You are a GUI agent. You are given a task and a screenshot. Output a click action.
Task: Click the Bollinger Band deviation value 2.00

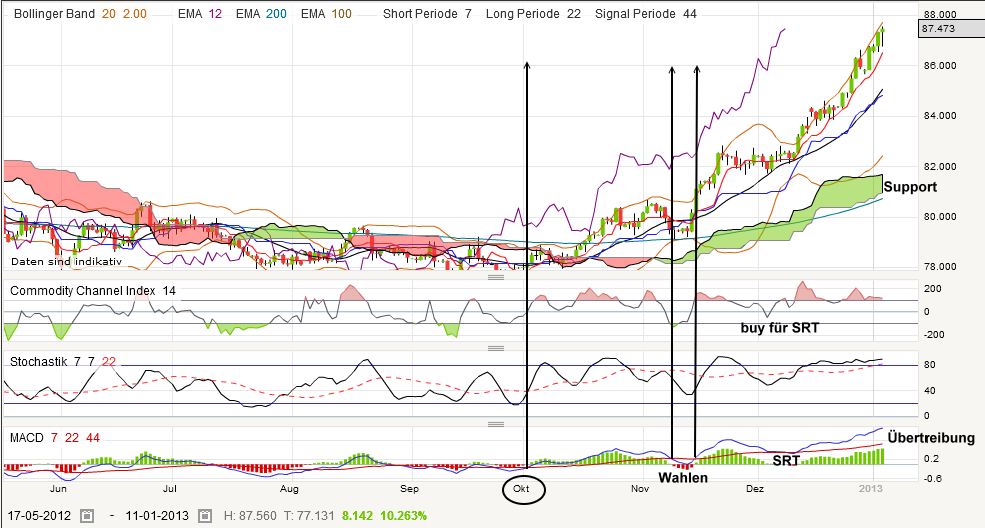(x=134, y=14)
